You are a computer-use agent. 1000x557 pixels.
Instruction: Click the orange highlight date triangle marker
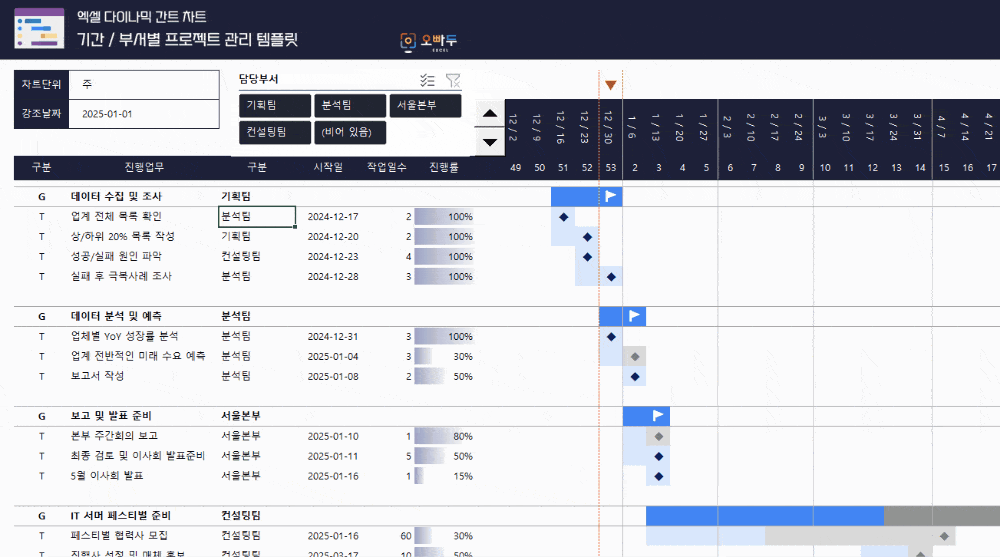[610, 85]
